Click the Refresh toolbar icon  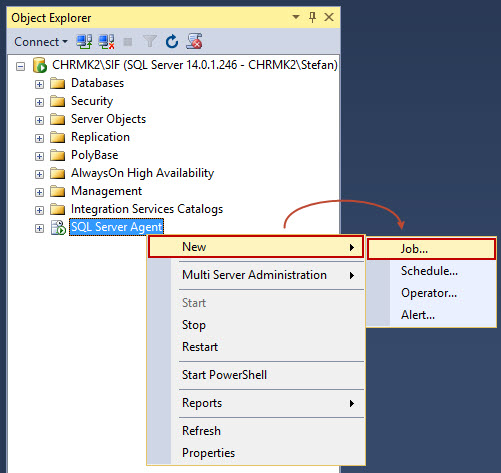click(x=172, y=42)
